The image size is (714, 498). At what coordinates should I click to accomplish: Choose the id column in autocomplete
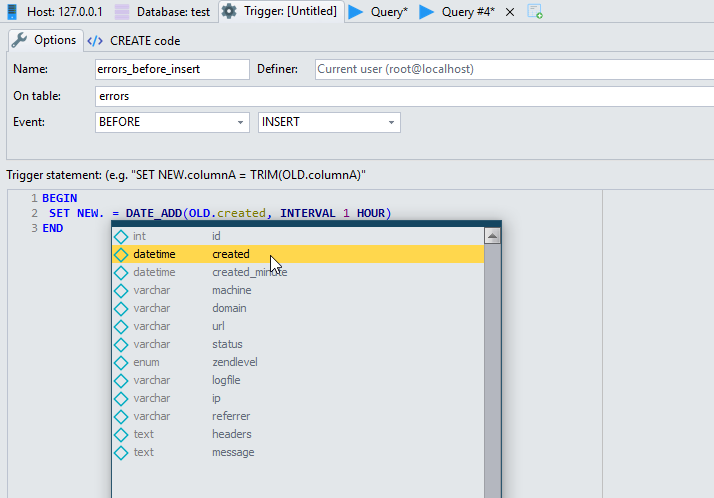coord(216,236)
